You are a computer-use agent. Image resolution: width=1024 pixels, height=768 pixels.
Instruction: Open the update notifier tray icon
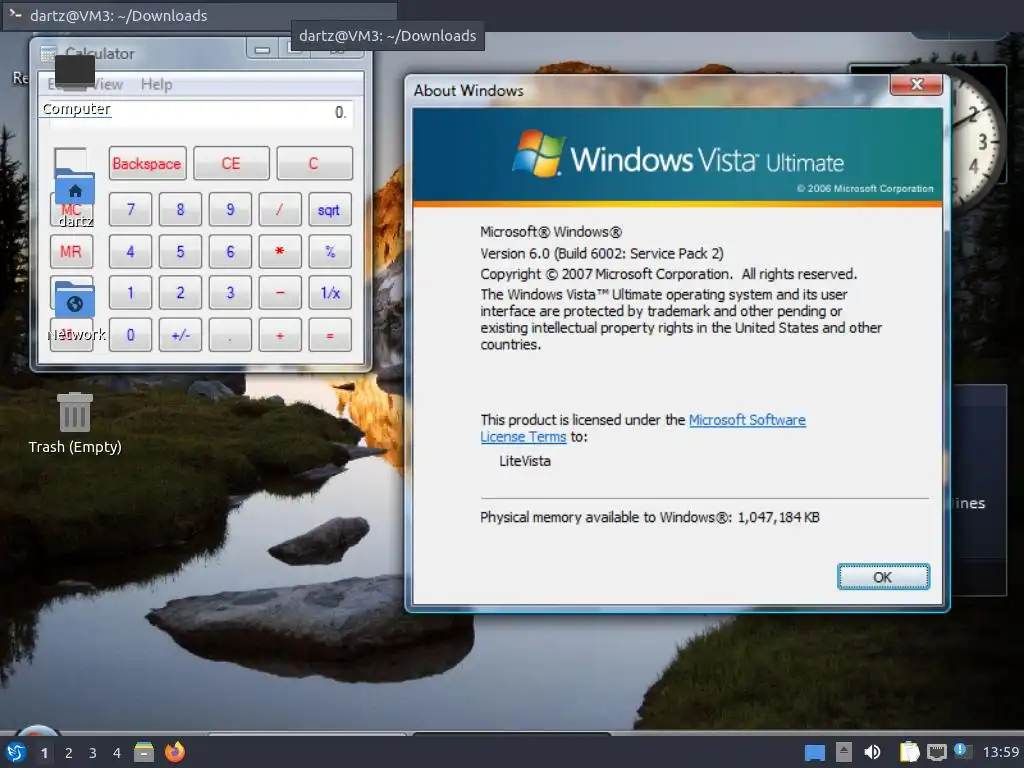pos(963,751)
